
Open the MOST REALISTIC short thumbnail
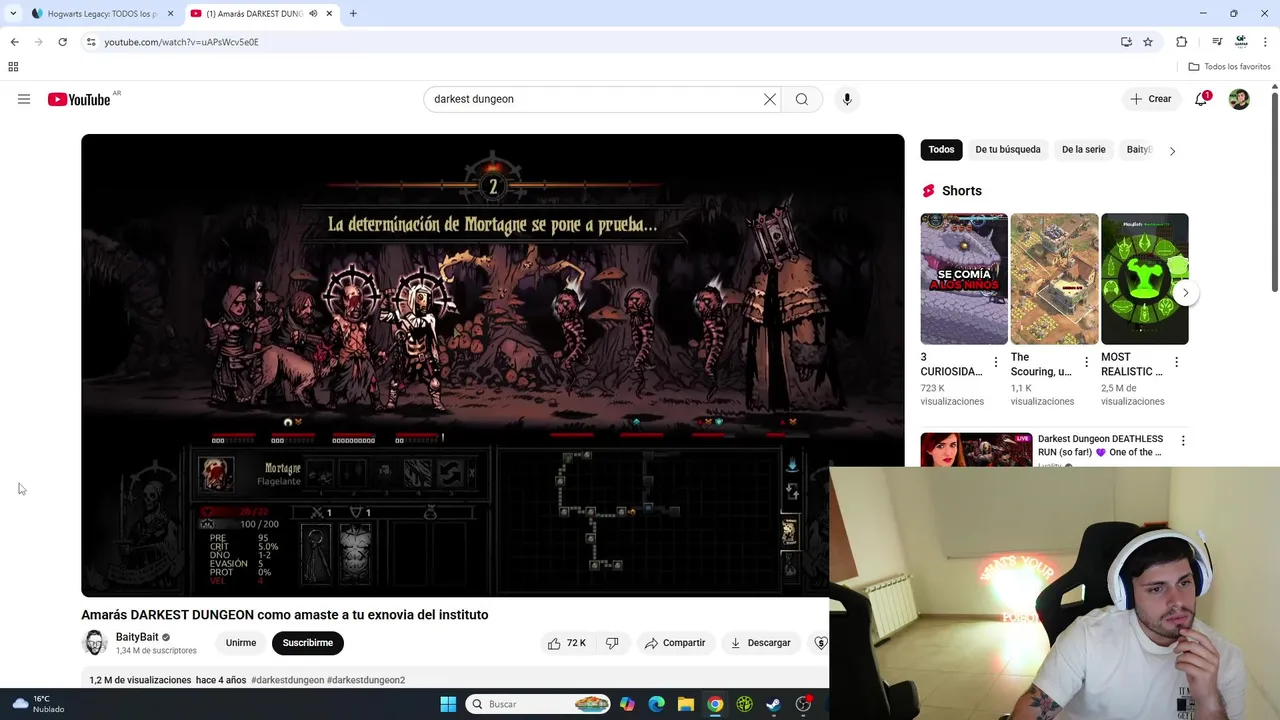point(1144,279)
